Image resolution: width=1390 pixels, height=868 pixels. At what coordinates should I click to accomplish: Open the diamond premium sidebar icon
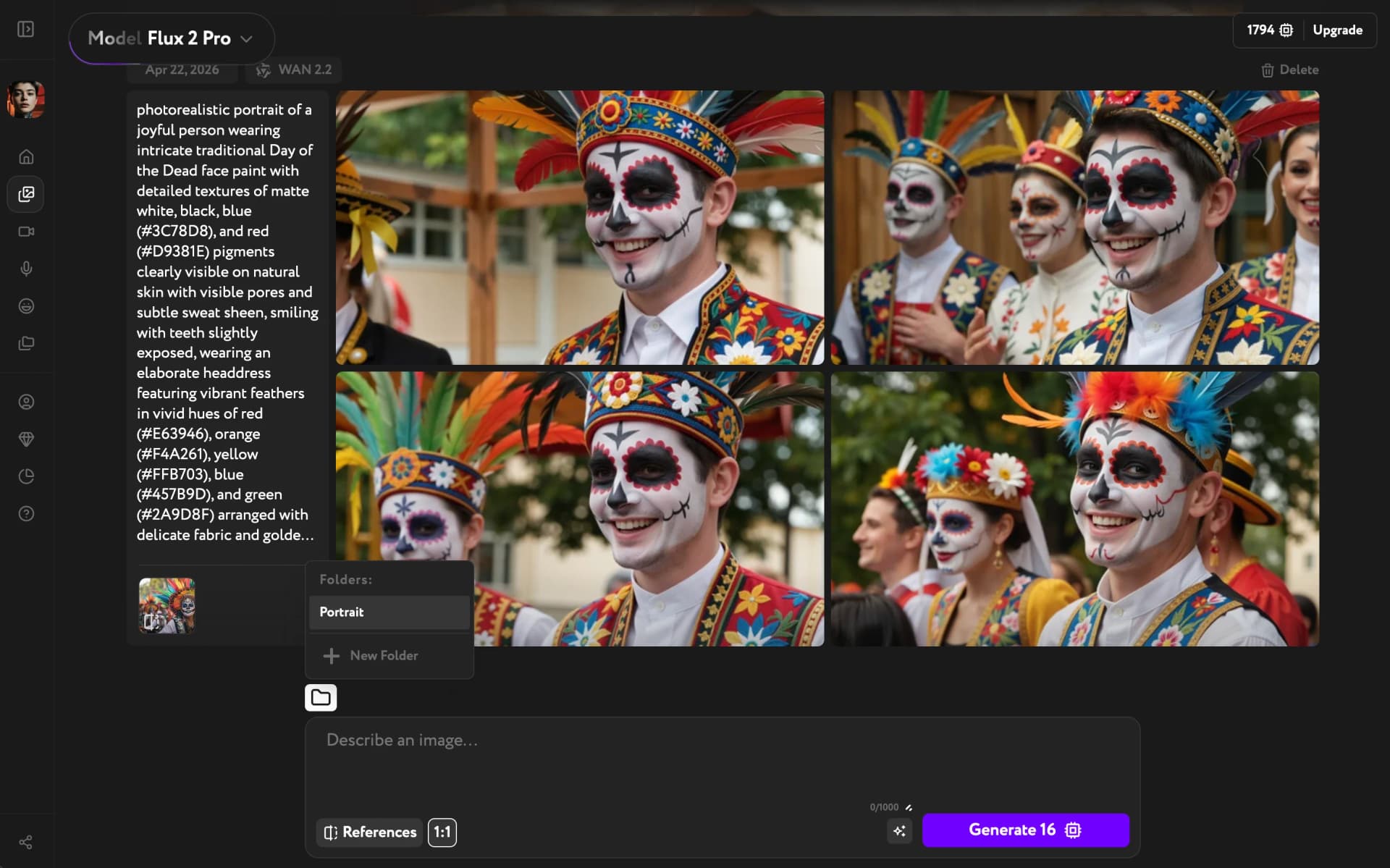click(x=26, y=439)
